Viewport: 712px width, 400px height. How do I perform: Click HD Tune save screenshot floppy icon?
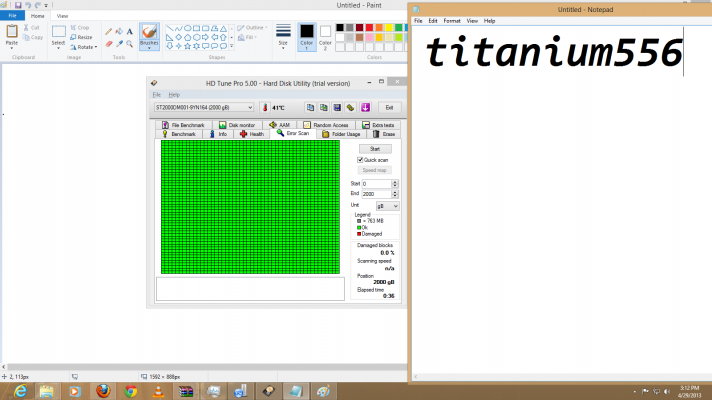point(337,108)
